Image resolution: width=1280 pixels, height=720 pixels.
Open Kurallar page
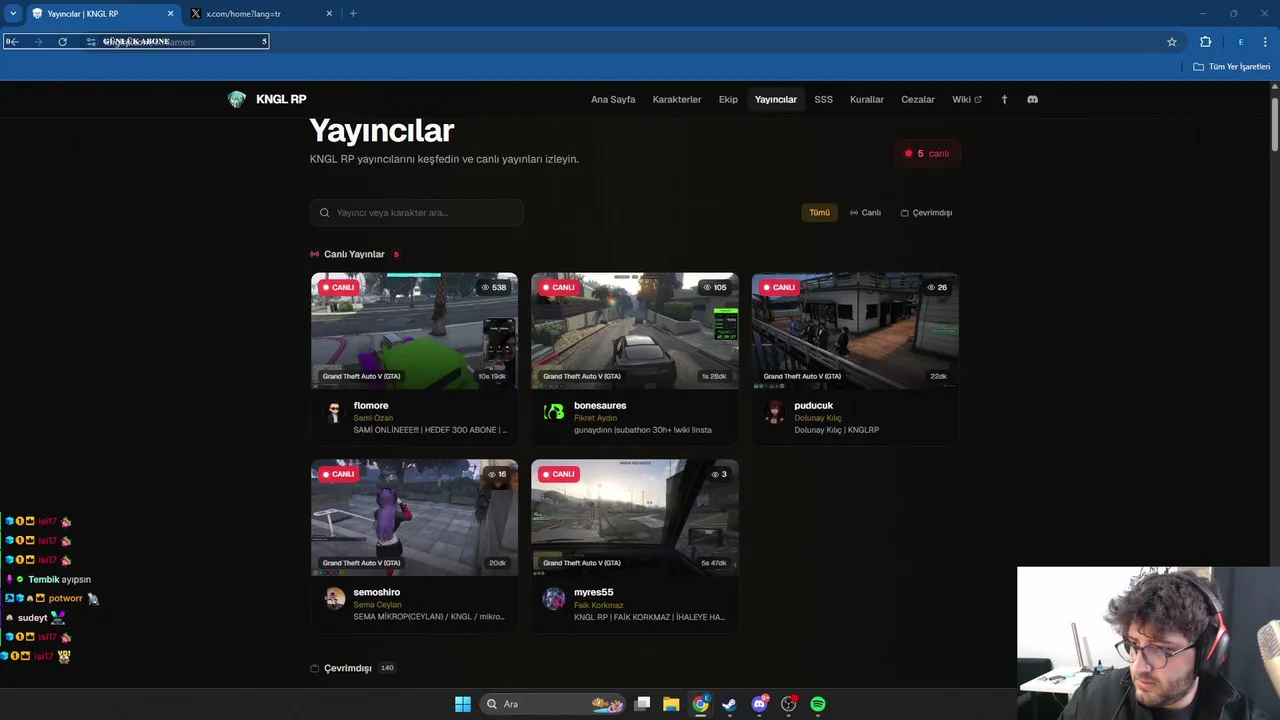coord(867,99)
